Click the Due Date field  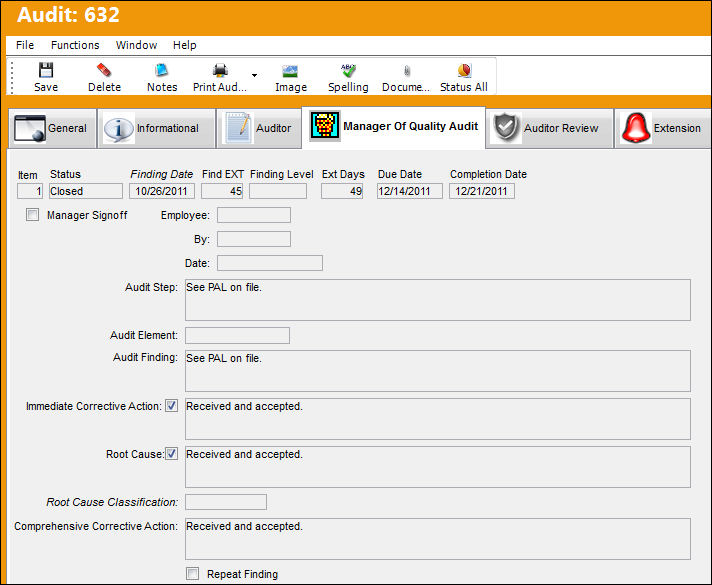point(410,191)
